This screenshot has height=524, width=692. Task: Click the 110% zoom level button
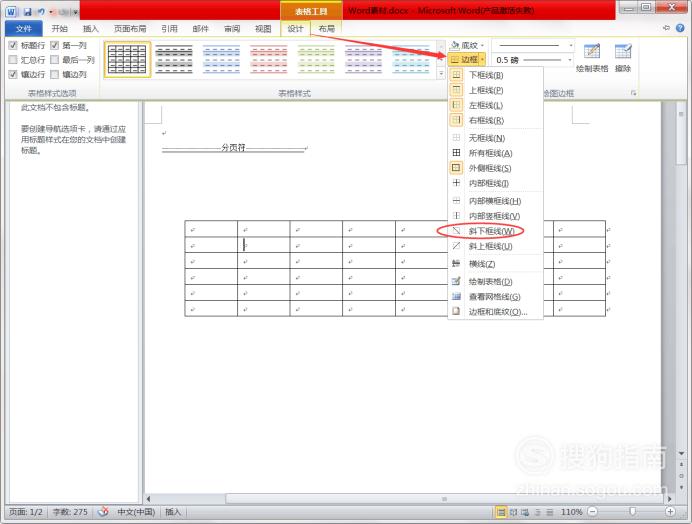[572, 512]
